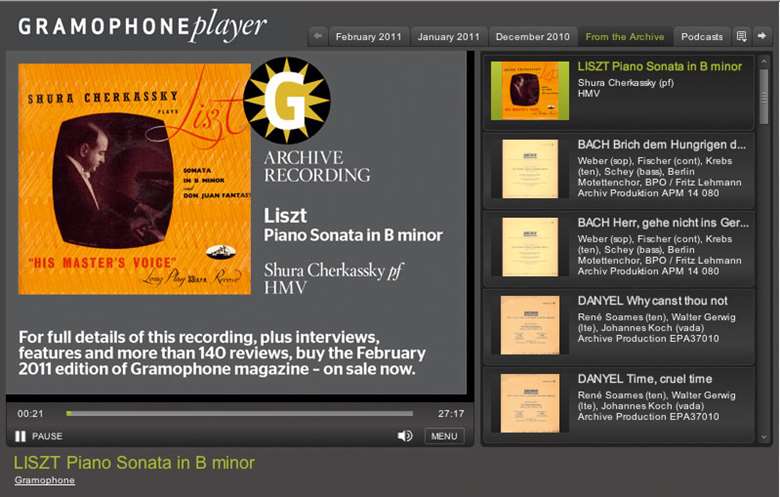The image size is (780, 497).
Task: Click the total duration 27:17
Action: point(451,414)
